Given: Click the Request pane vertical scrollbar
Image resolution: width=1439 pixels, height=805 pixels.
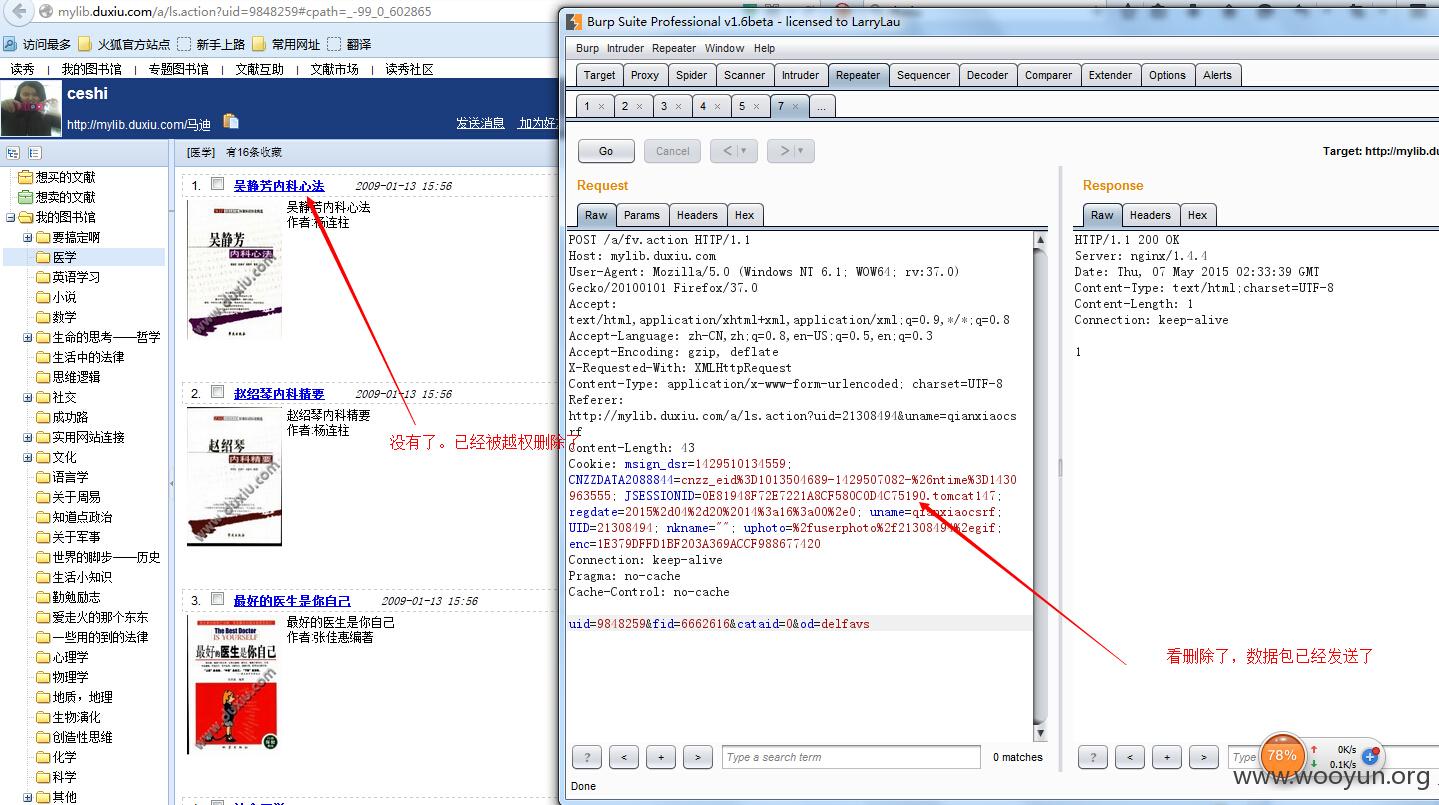Looking at the screenshot, I should 1040,487.
